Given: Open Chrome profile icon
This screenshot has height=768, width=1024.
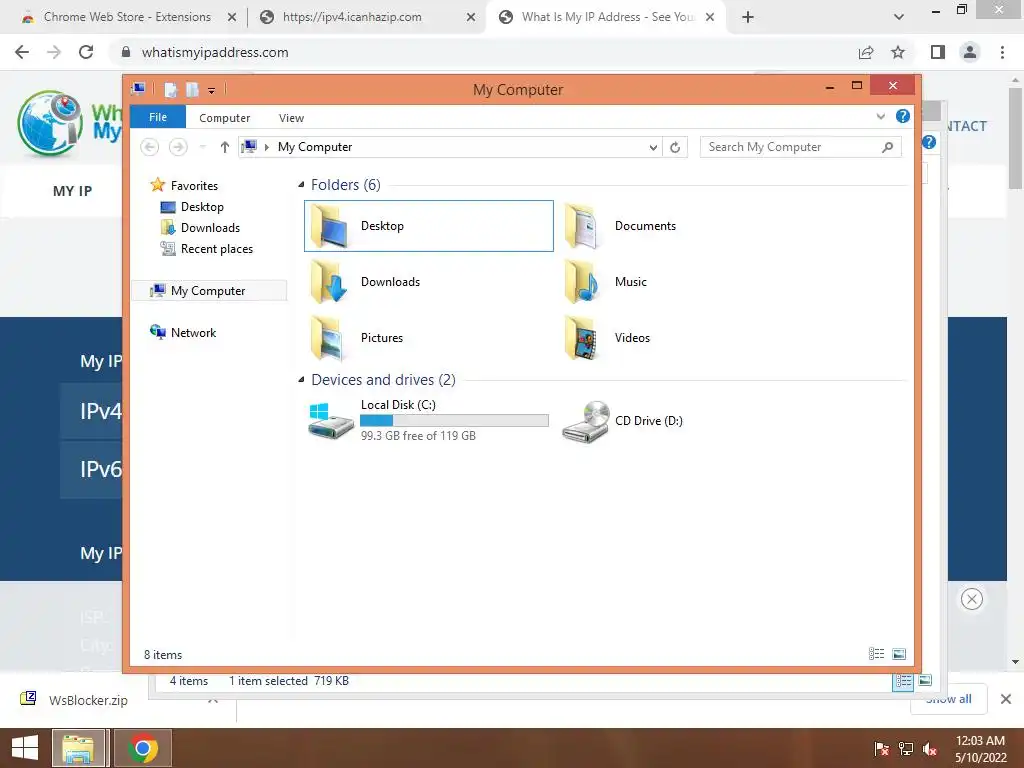Looking at the screenshot, I should (x=970, y=52).
